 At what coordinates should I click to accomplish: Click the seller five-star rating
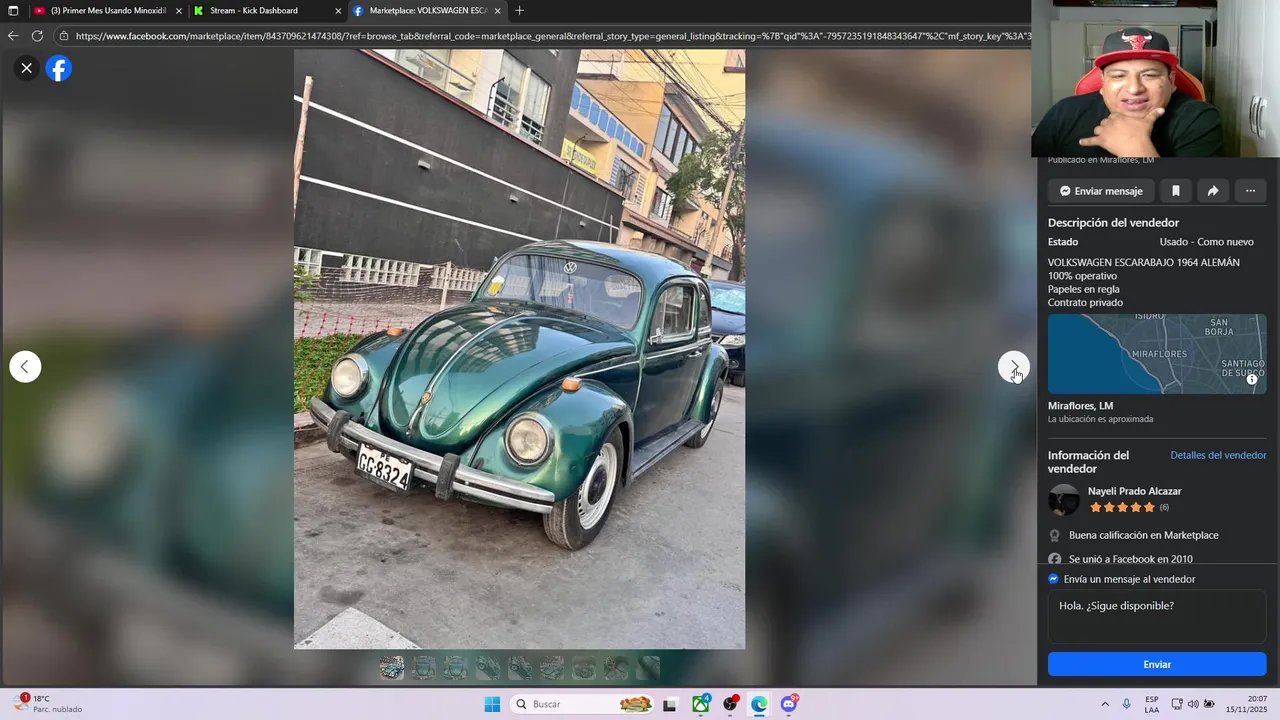[1122, 507]
